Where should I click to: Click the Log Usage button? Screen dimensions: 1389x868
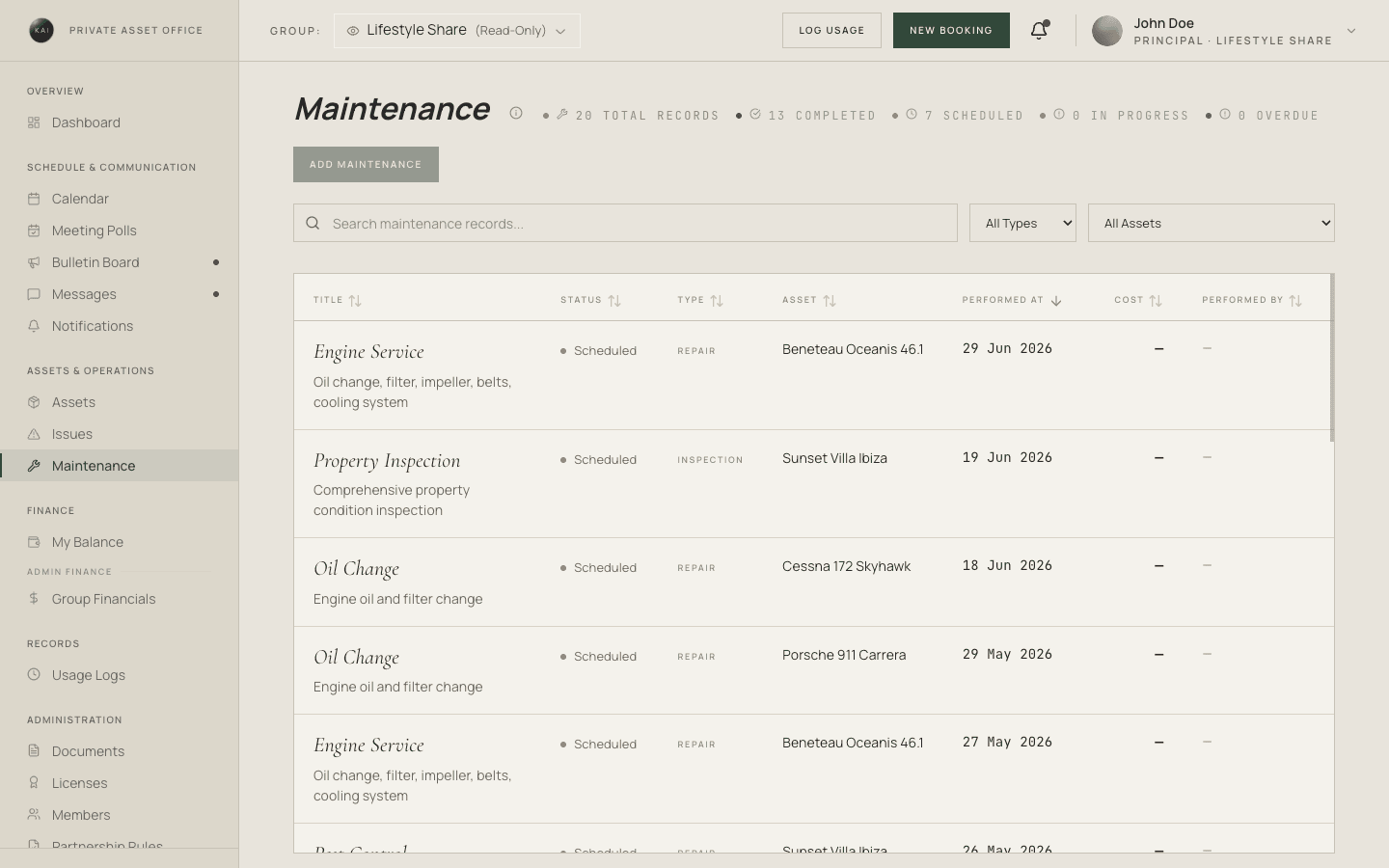831,31
